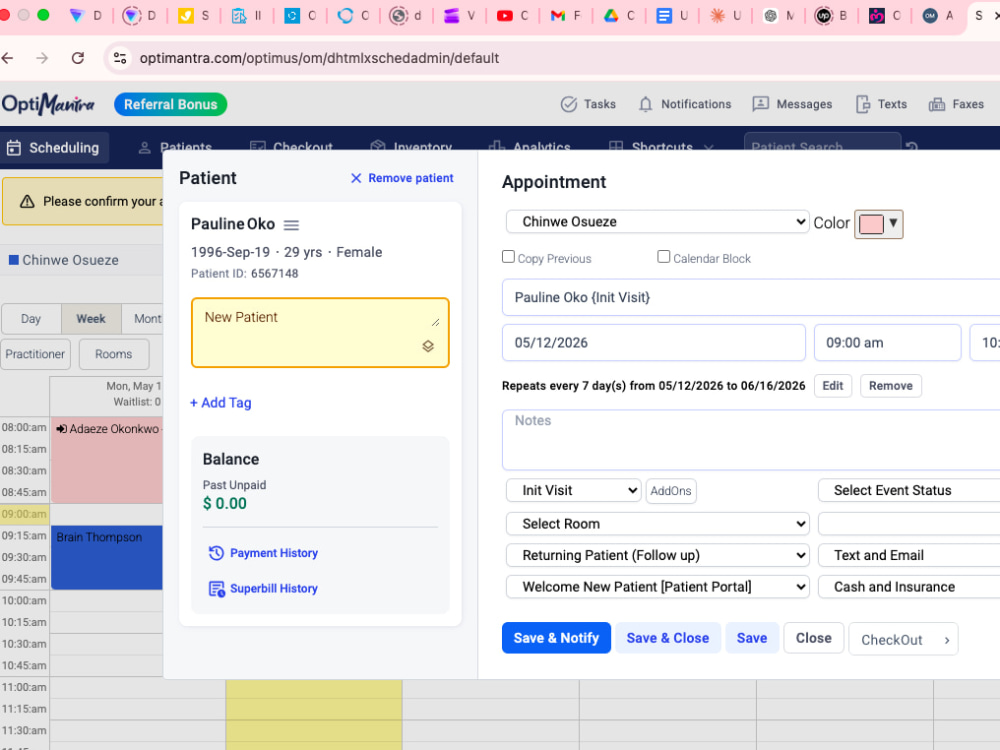Click the Superbill History document icon

click(217, 589)
